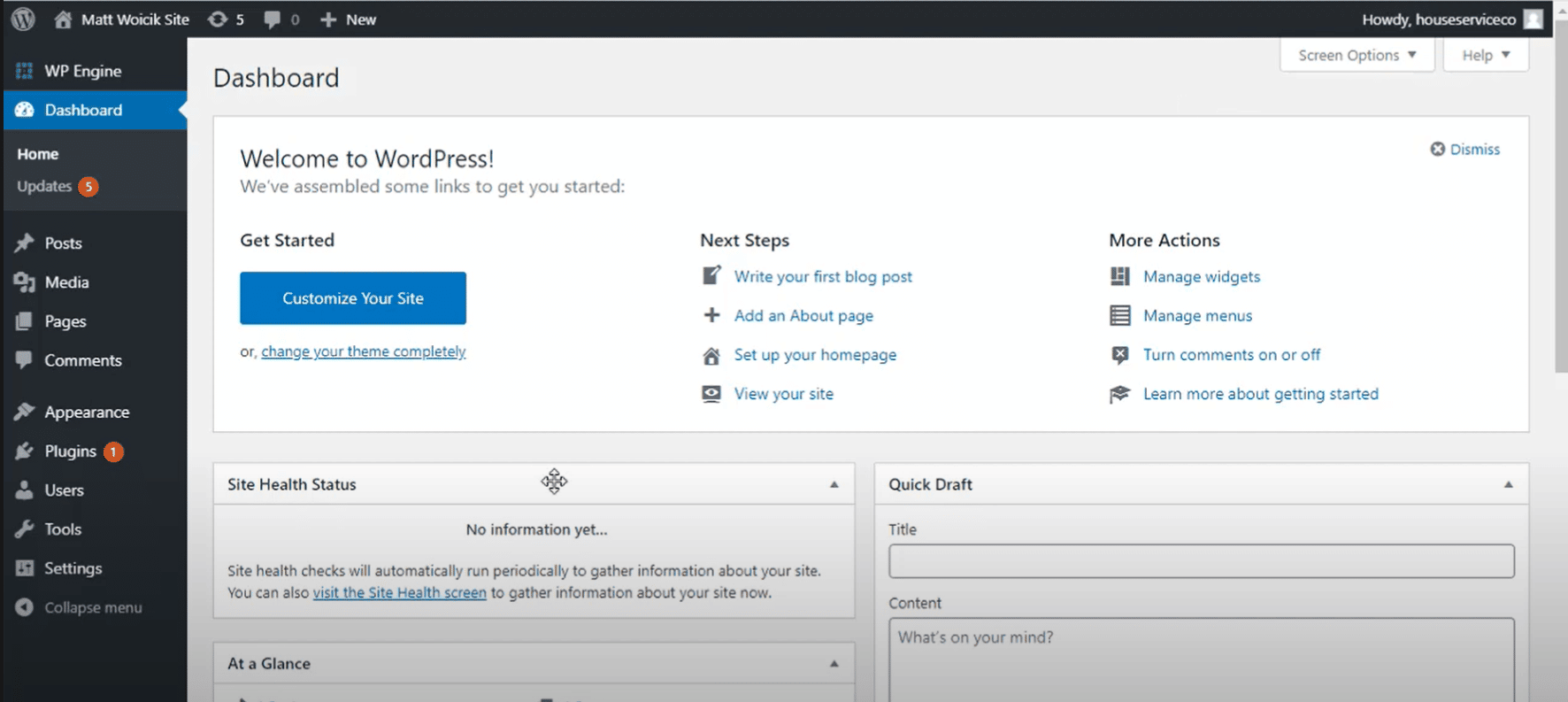Click the Collapse menu label

93,607
